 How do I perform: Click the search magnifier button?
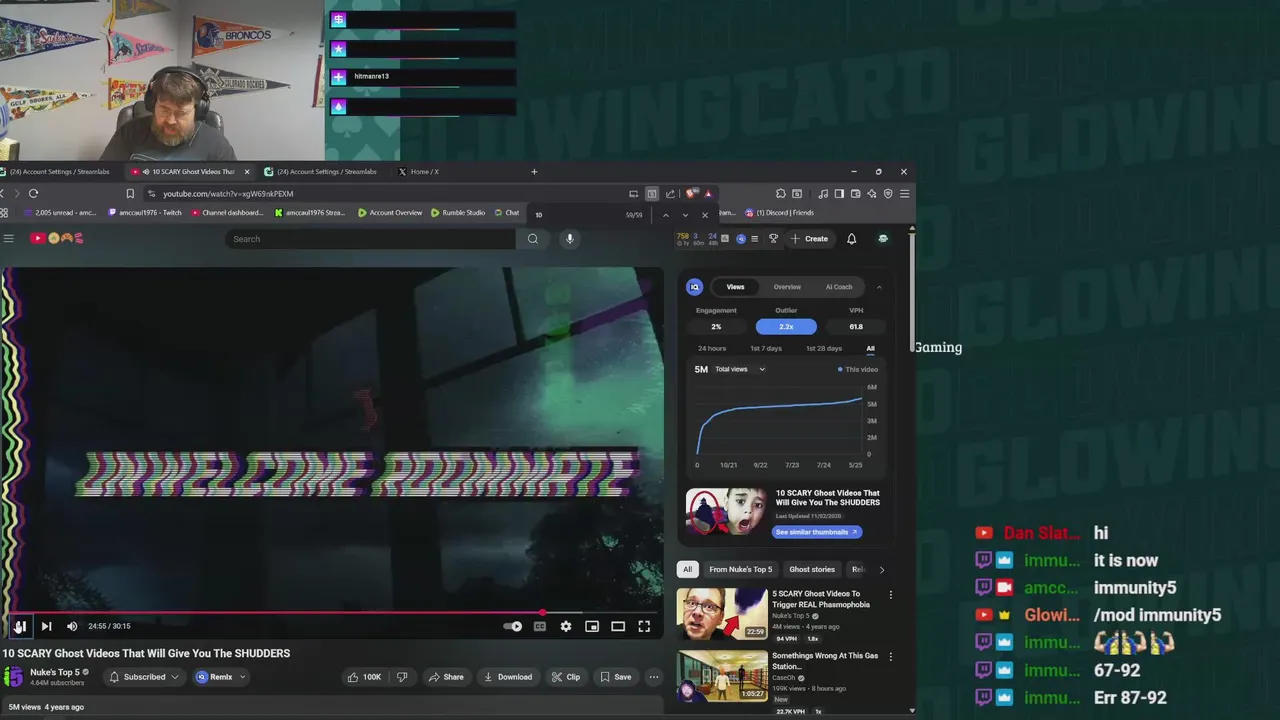coord(533,239)
